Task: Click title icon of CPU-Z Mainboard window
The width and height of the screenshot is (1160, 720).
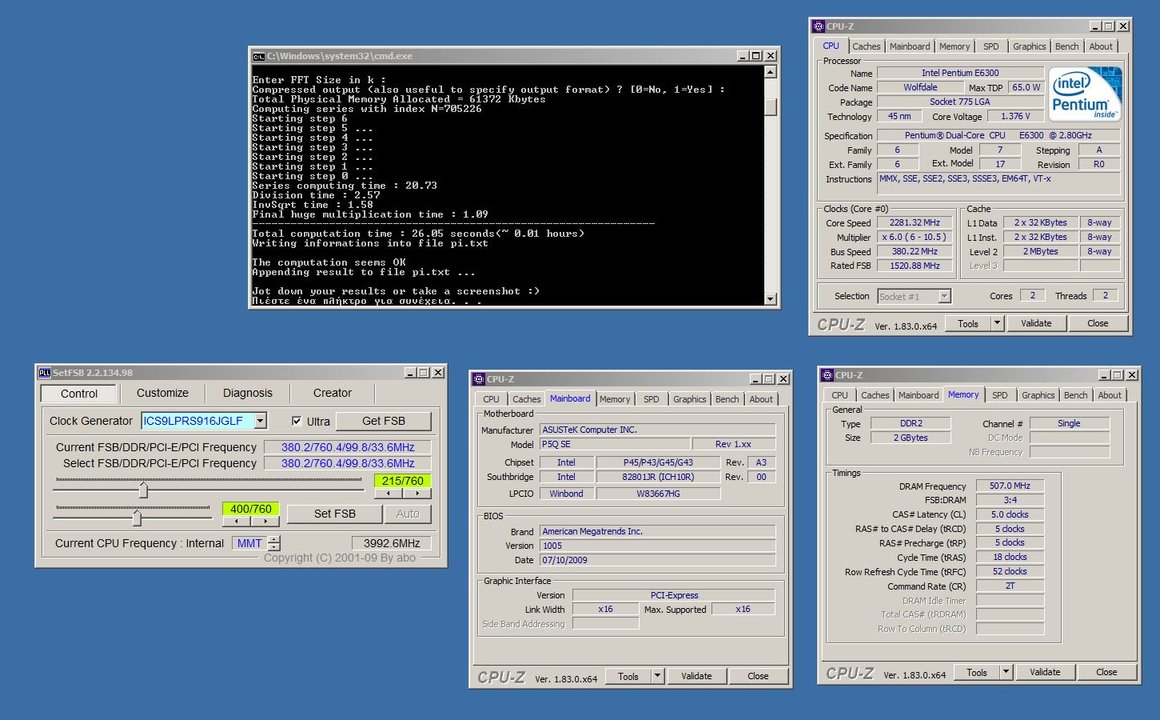Action: 478,379
